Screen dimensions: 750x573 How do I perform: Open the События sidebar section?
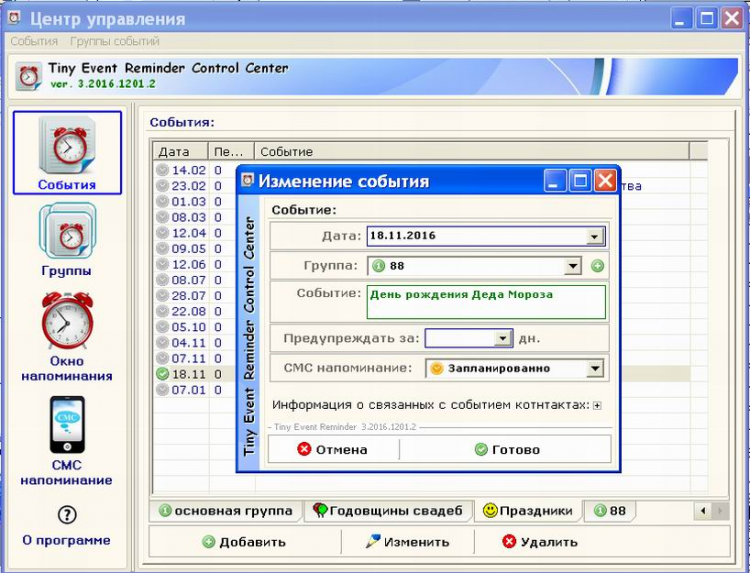click(x=67, y=153)
